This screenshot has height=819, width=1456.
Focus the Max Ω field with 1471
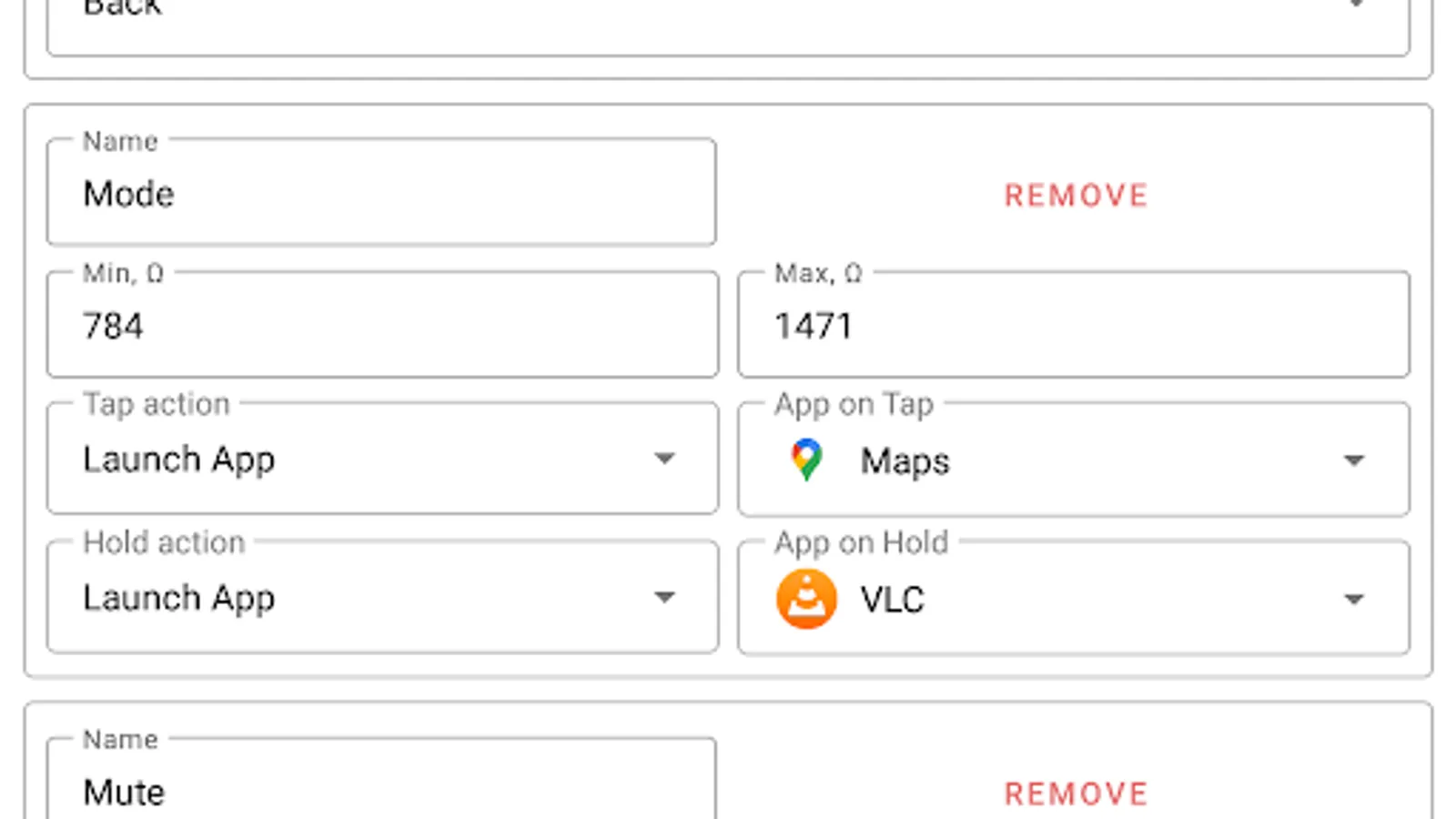pyautogui.click(x=1074, y=324)
